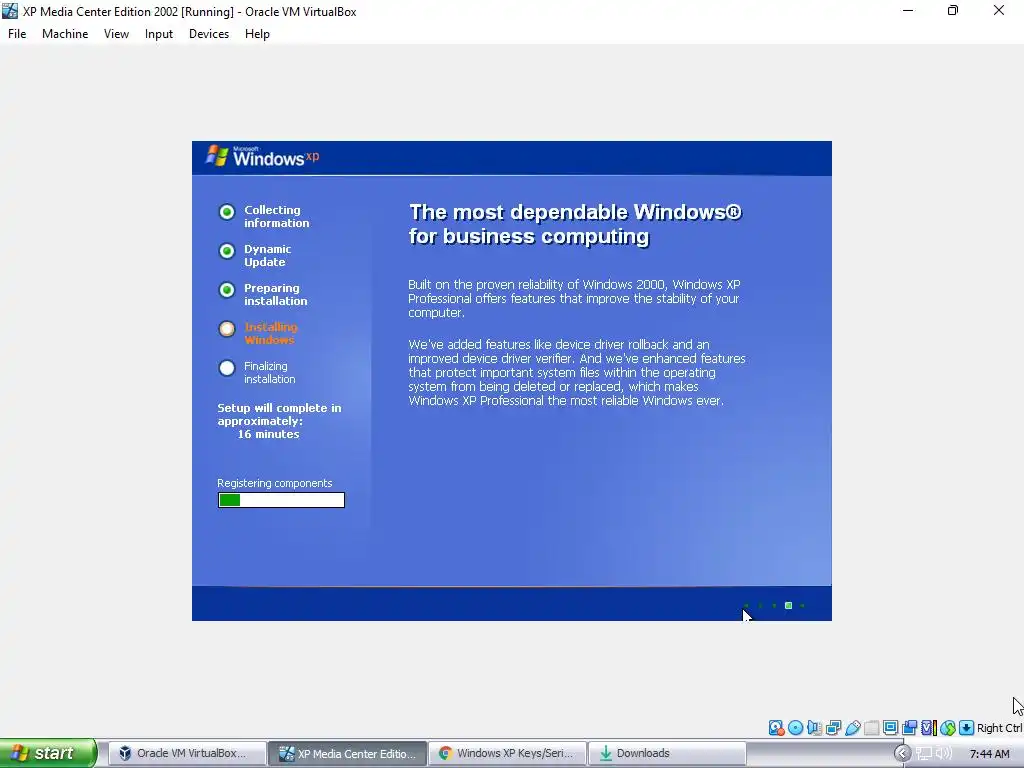Click the optical disc status icon
Viewport: 1024px width, 768px height.
tap(795, 728)
